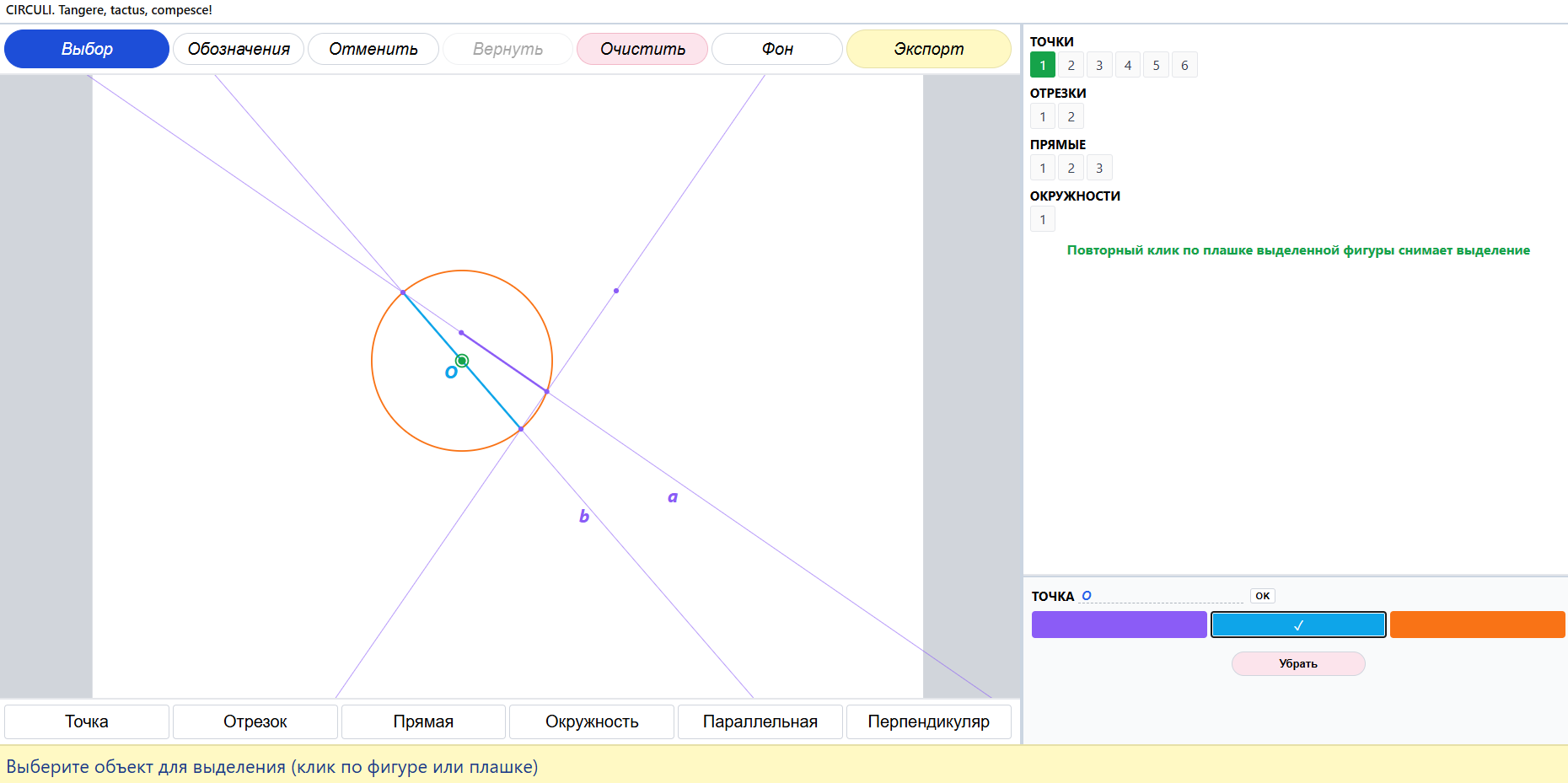The image size is (1568, 783).
Task: Click the ТОЧКА name input field
Action: [x=1162, y=596]
